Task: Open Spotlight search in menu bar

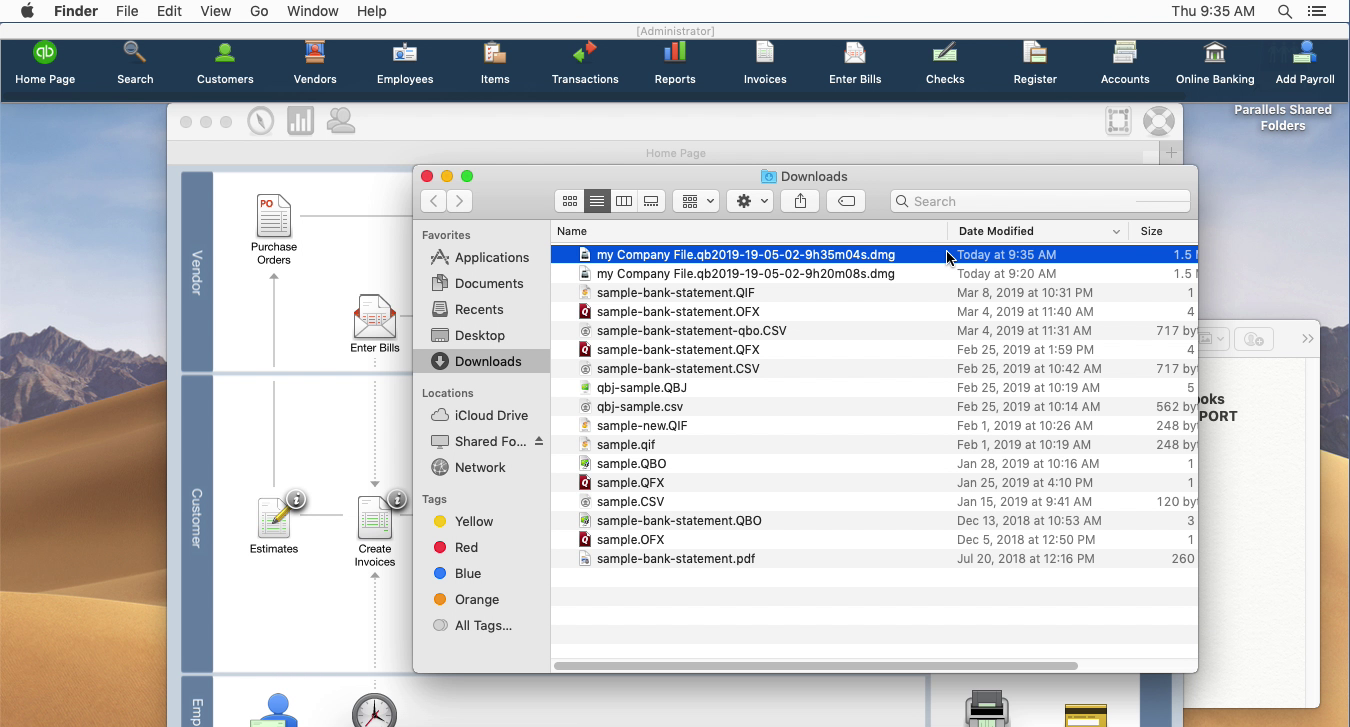Action: tap(1285, 11)
